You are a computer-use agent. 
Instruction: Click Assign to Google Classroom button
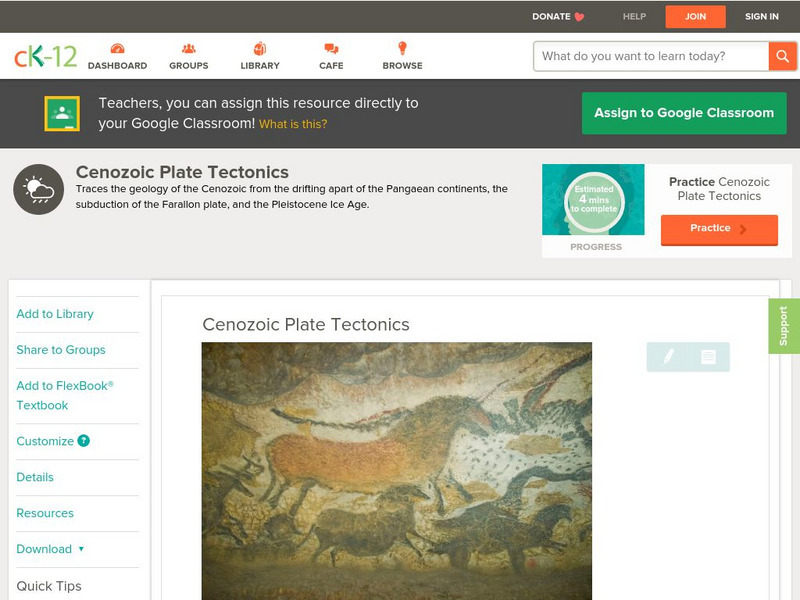(684, 113)
